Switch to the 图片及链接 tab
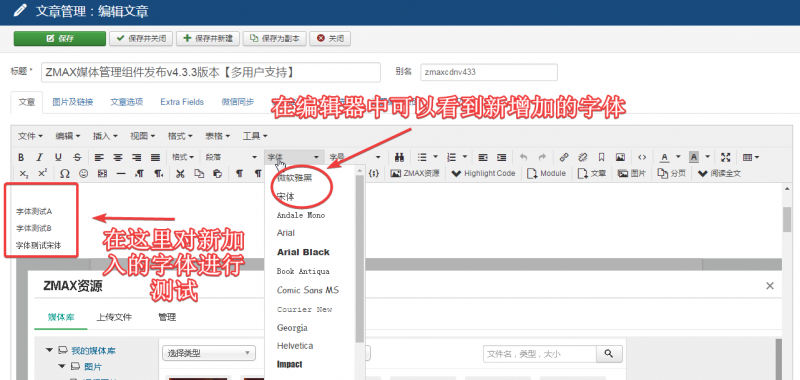 pos(73,102)
